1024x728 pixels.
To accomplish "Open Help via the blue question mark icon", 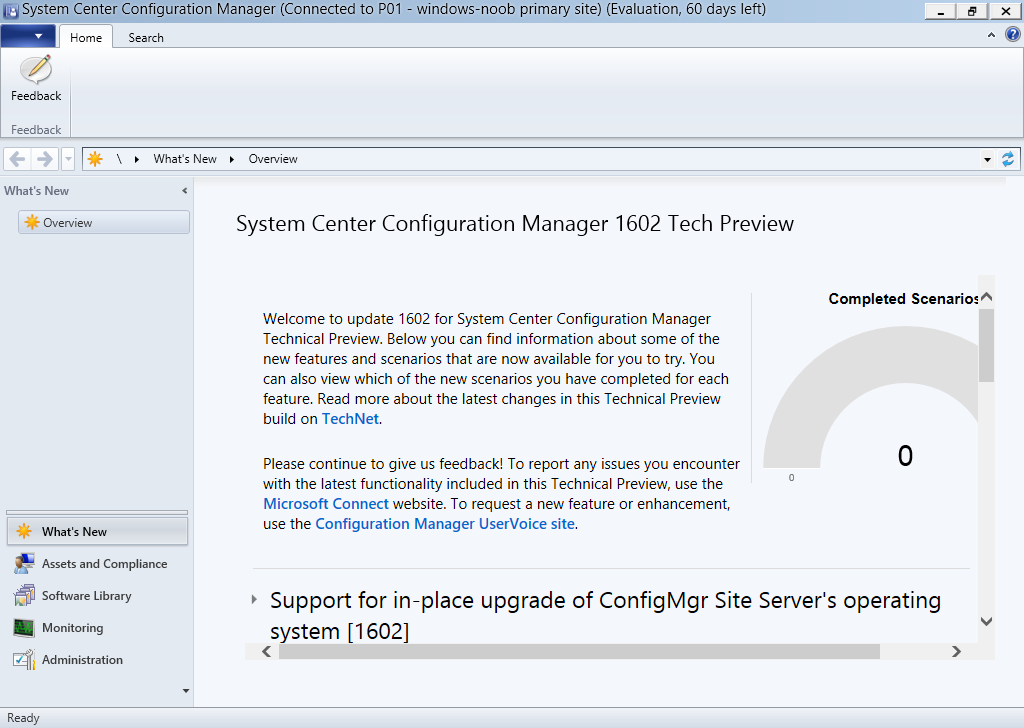I will [x=1012, y=35].
